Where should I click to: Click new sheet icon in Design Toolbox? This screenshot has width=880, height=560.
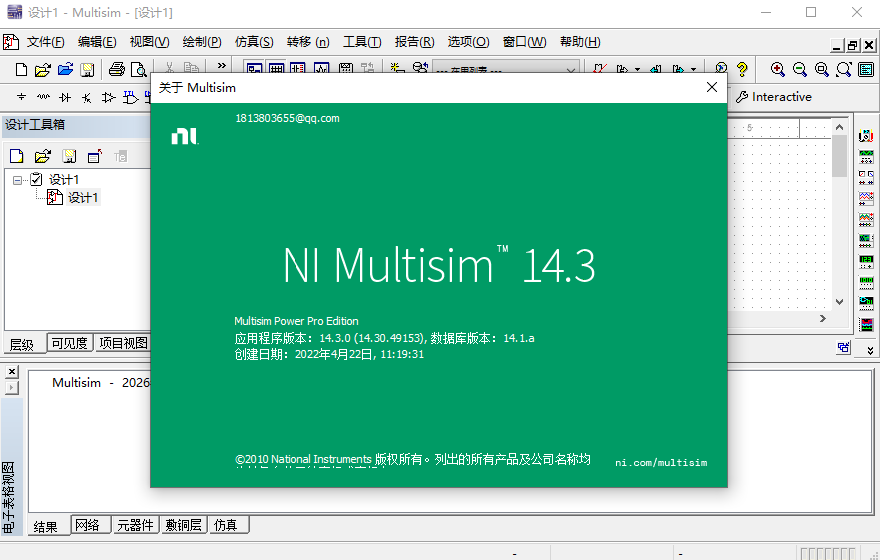click(95, 156)
